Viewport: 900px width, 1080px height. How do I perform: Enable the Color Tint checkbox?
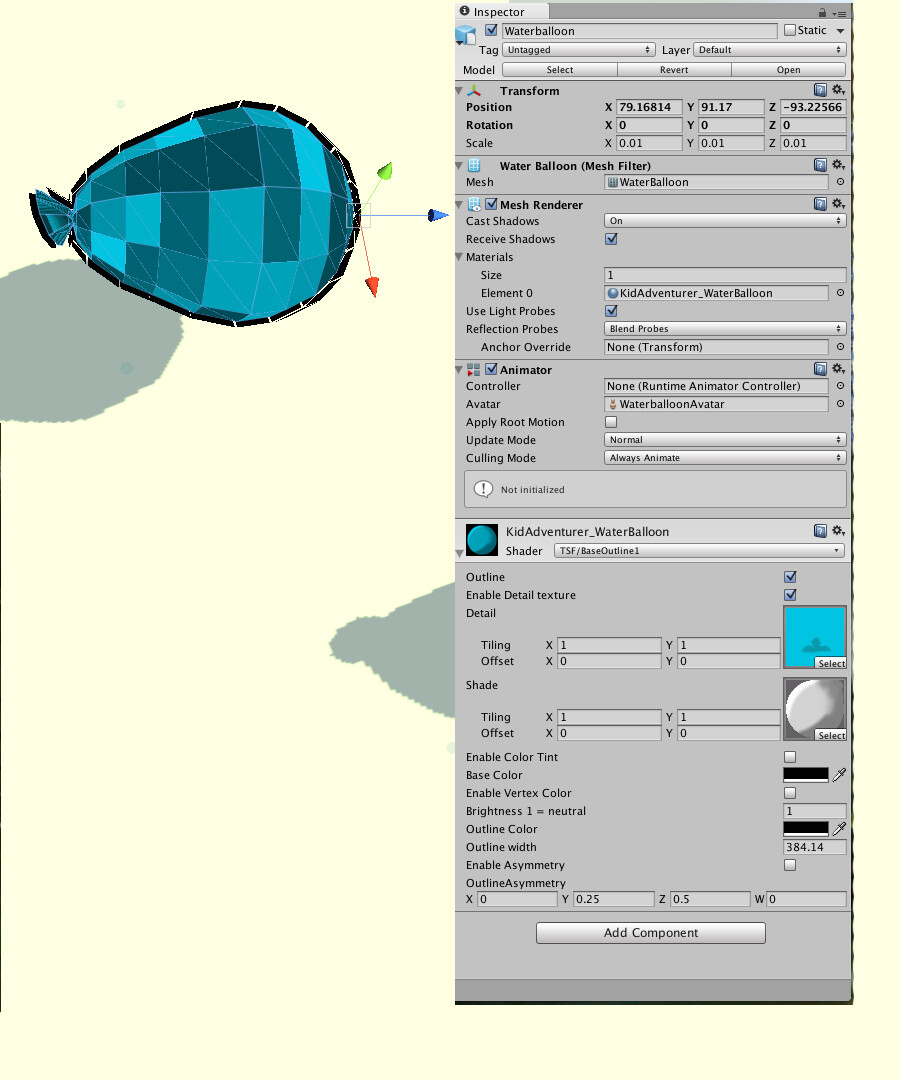coord(790,757)
